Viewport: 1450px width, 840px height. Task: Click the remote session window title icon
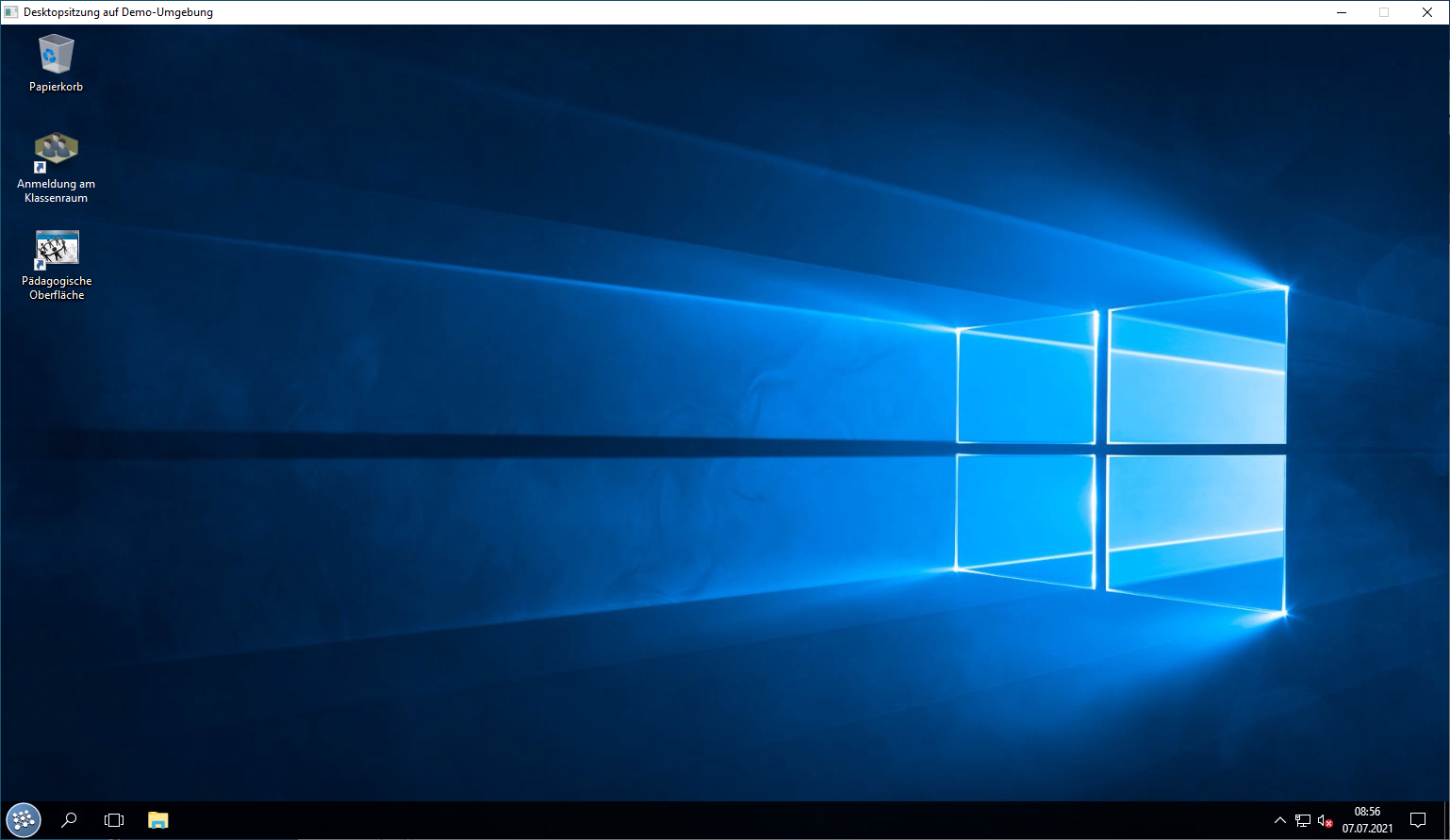click(11, 12)
